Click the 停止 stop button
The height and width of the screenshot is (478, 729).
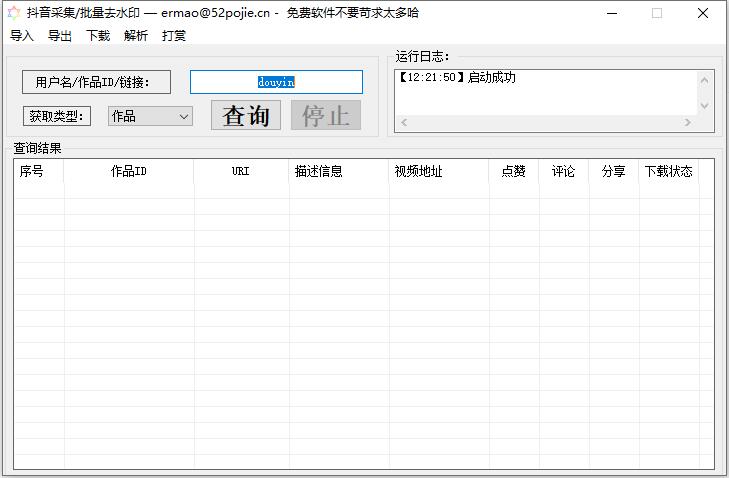326,115
